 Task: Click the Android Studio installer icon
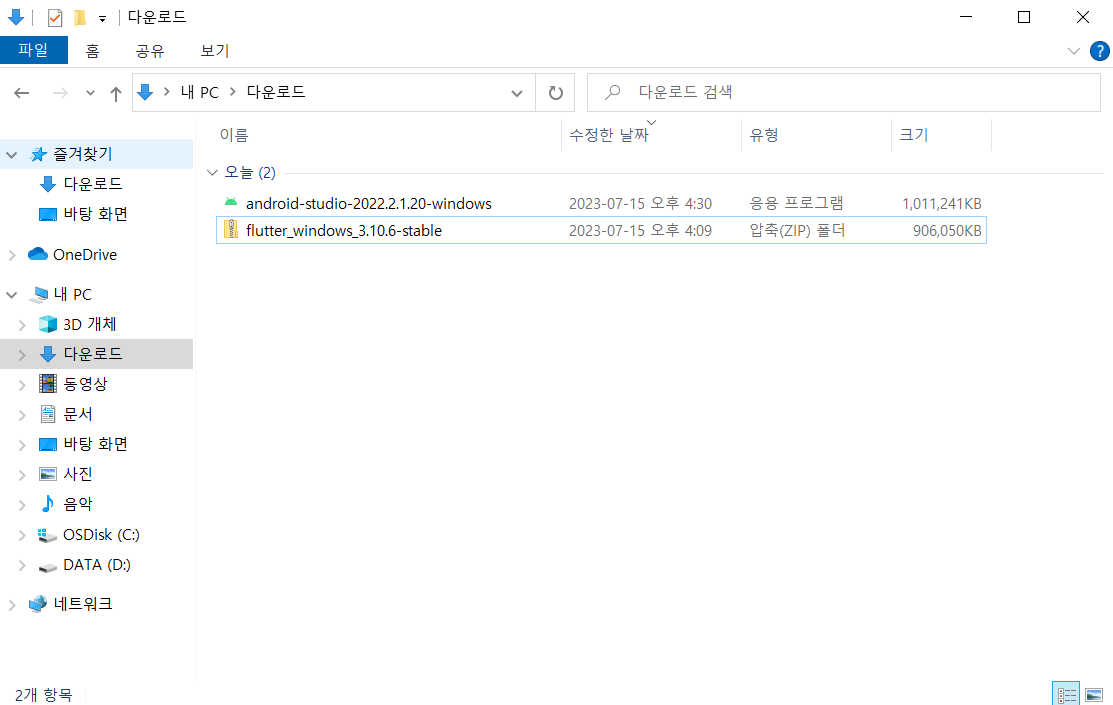(x=231, y=203)
